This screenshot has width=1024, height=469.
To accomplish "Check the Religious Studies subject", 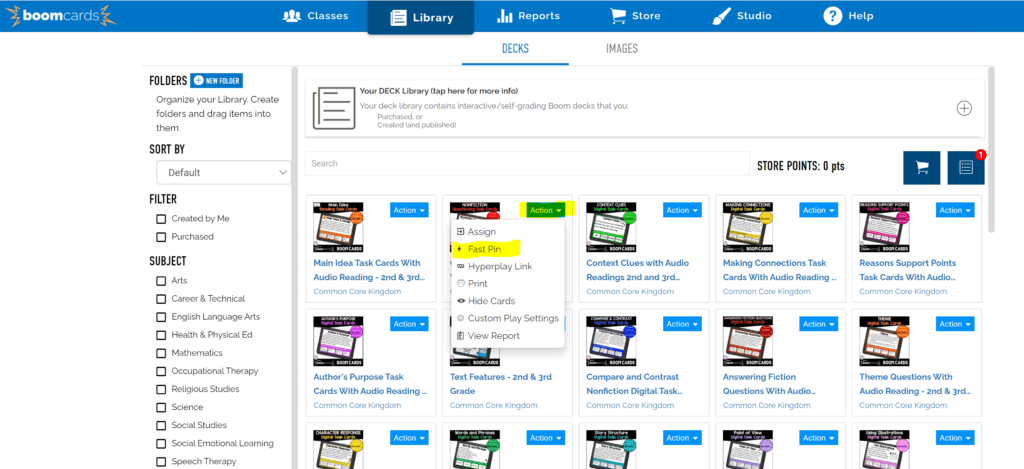I will click(161, 389).
